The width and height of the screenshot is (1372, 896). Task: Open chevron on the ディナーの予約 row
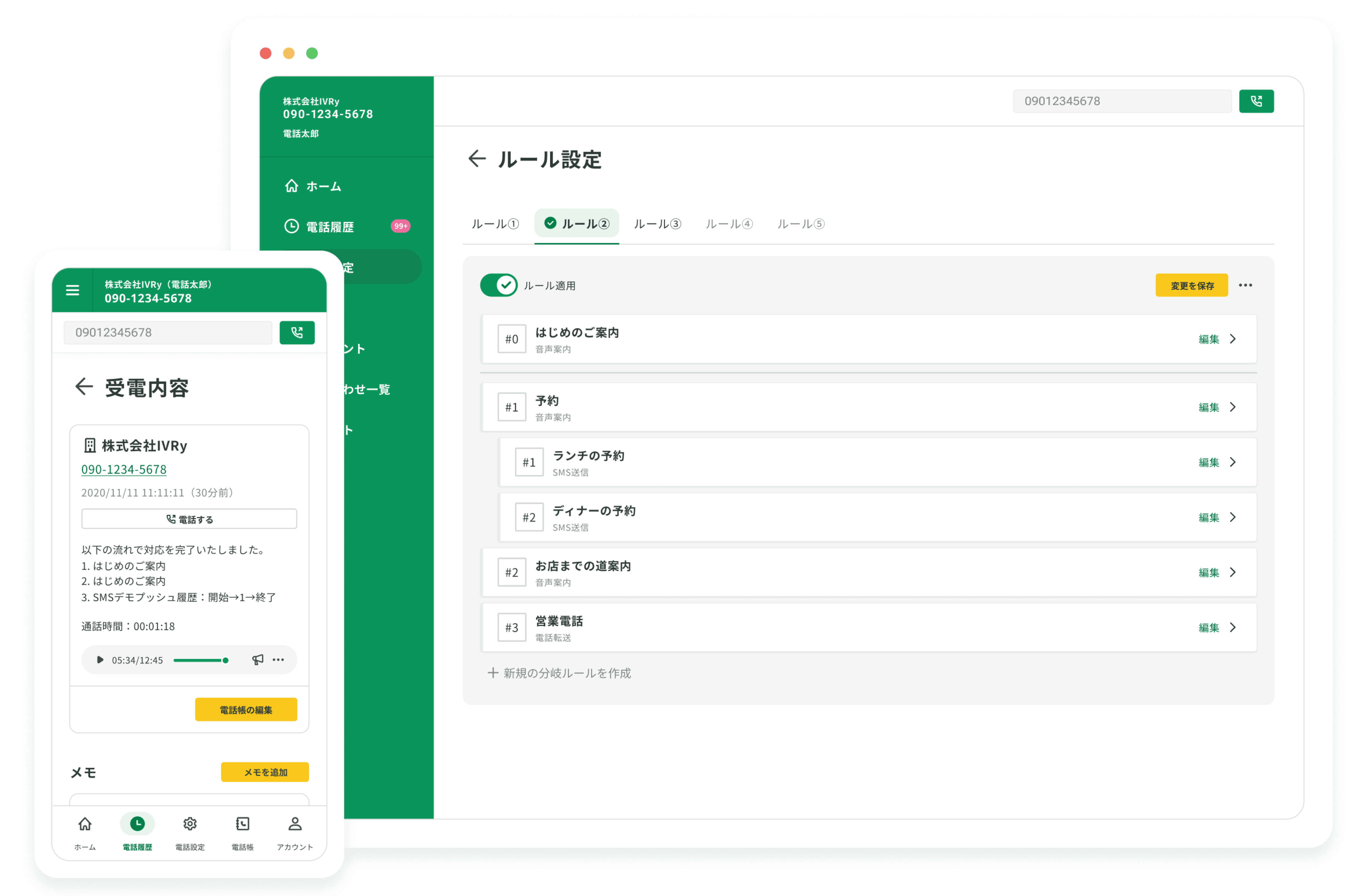(1233, 517)
